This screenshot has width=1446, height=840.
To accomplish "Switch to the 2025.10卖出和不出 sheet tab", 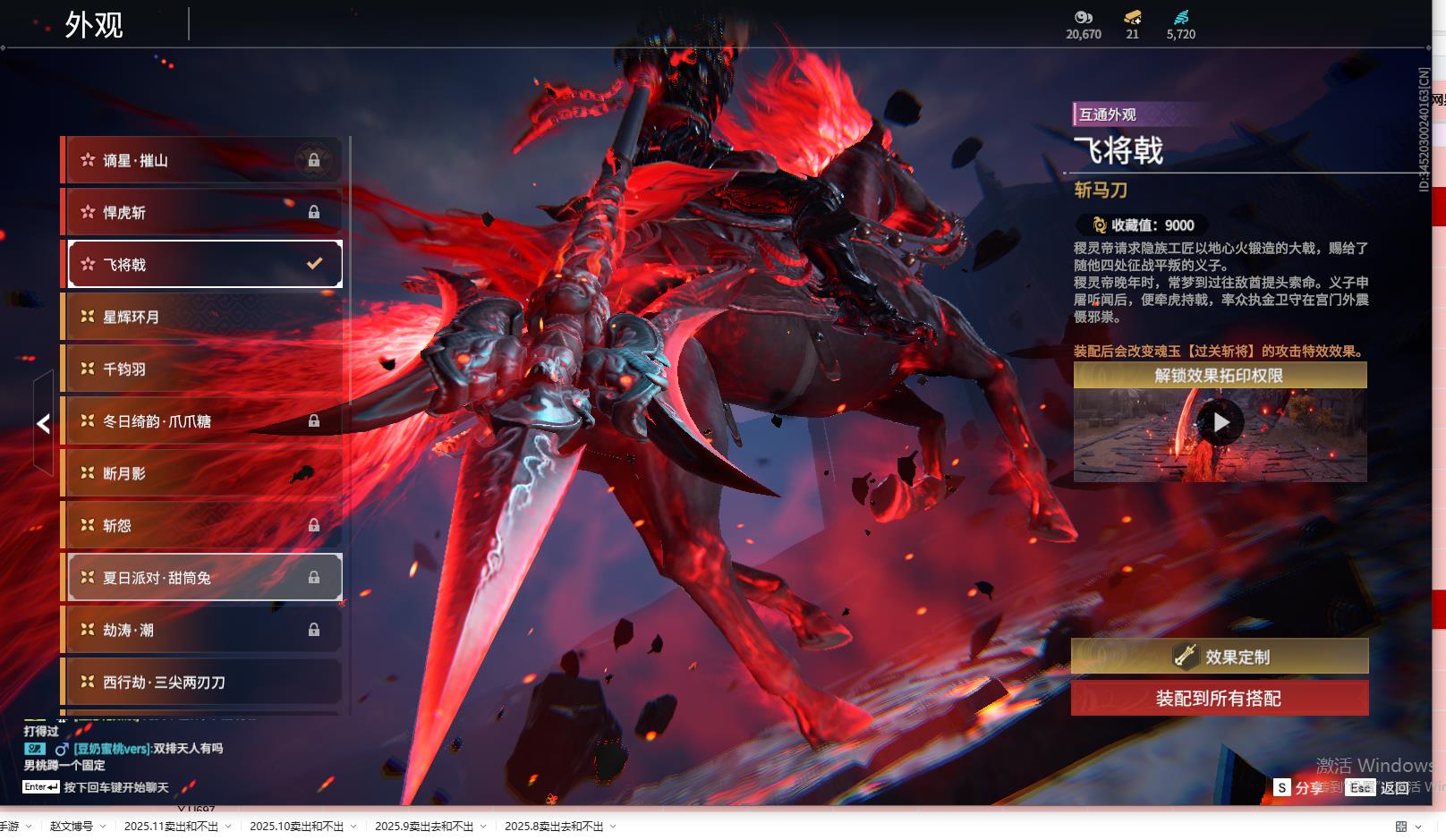I will 296,827.
